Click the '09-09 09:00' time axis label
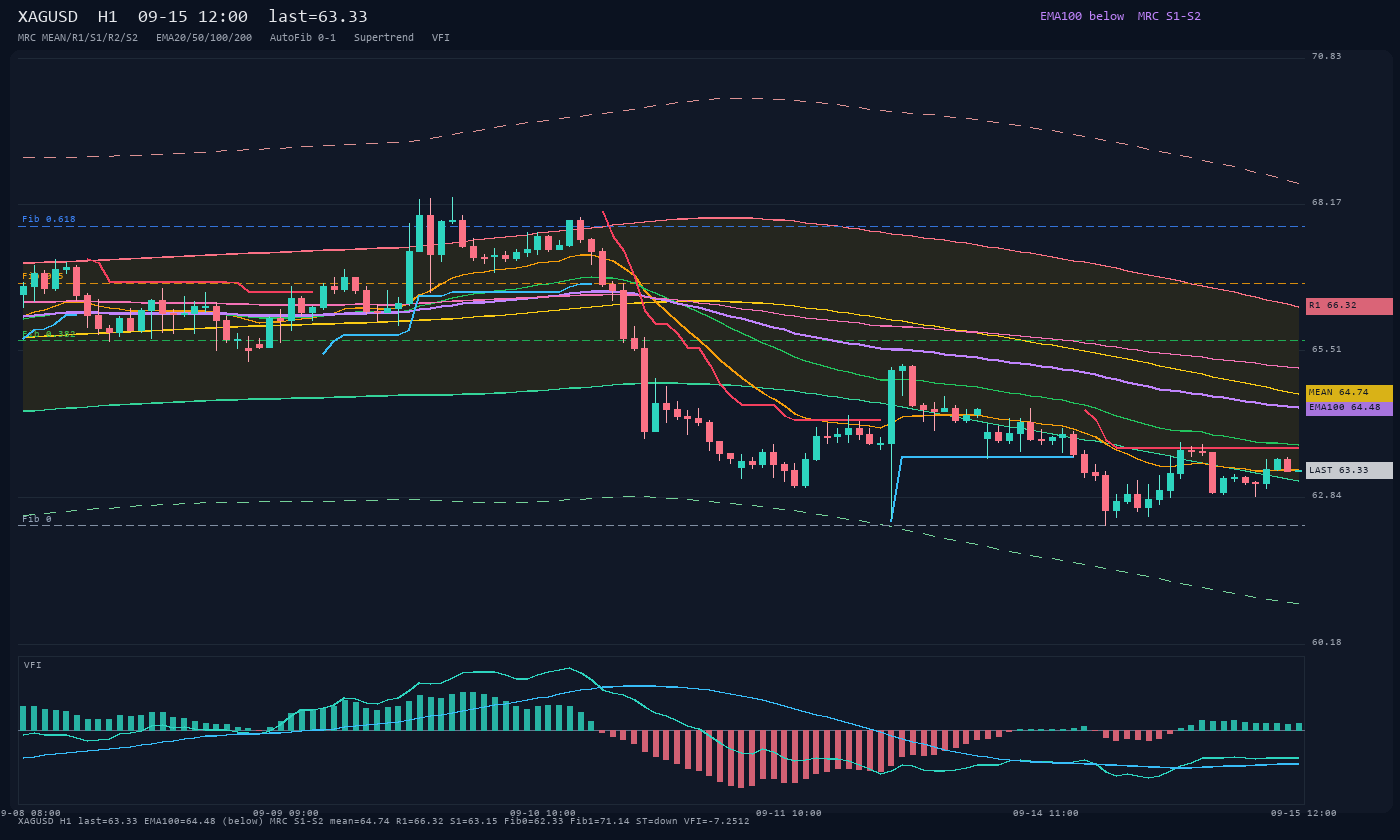Image resolution: width=1400 pixels, height=840 pixels. click(x=286, y=813)
